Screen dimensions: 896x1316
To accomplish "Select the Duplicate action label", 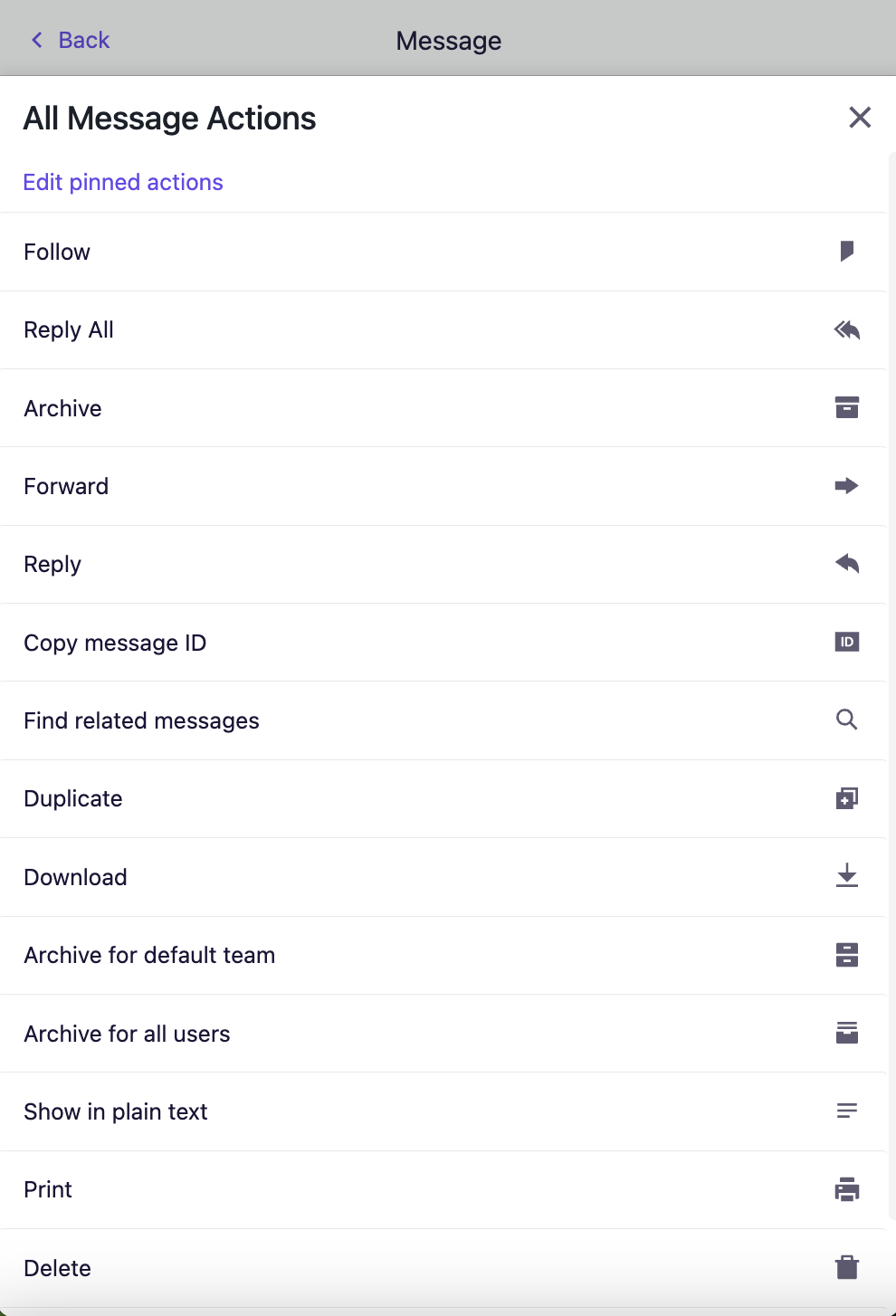I will coord(73,798).
